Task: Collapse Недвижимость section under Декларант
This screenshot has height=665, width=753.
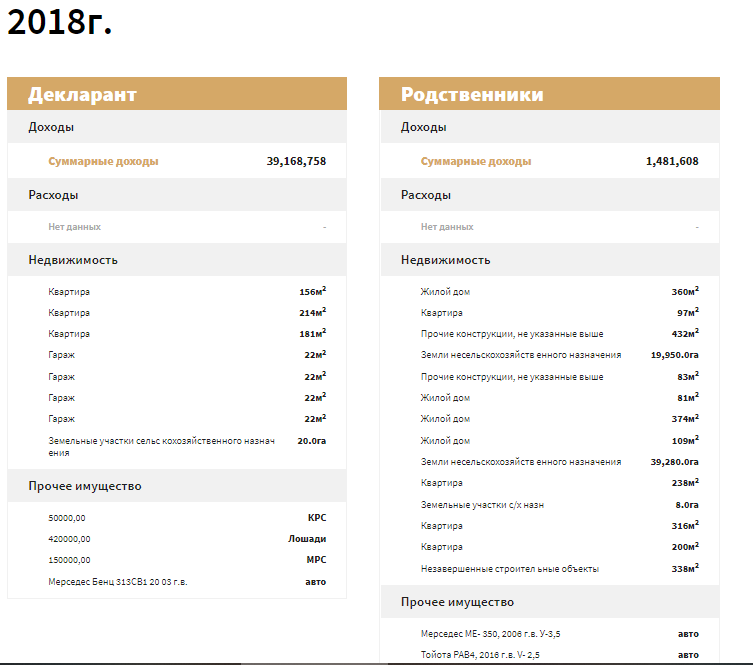Action: 73,260
